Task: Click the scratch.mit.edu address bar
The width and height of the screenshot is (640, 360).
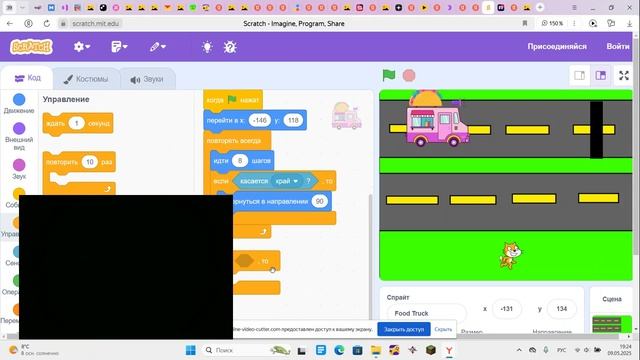Action: click(96, 24)
